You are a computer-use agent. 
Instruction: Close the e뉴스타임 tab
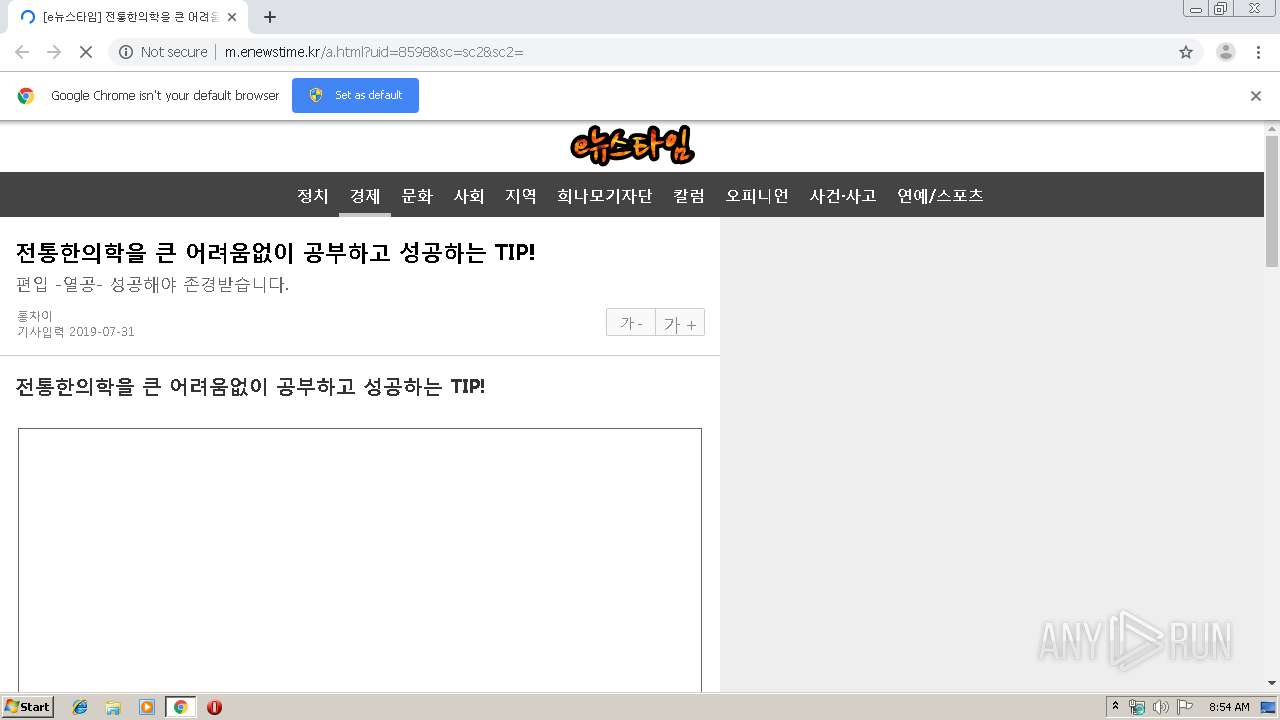(232, 17)
